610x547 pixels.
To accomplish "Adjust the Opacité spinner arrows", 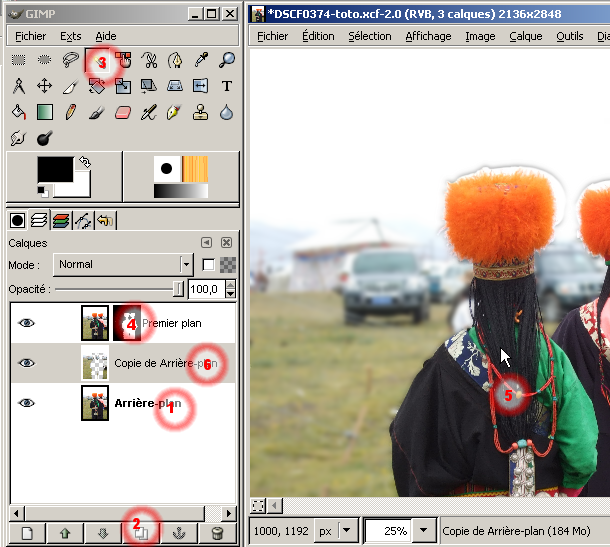I will (231, 289).
